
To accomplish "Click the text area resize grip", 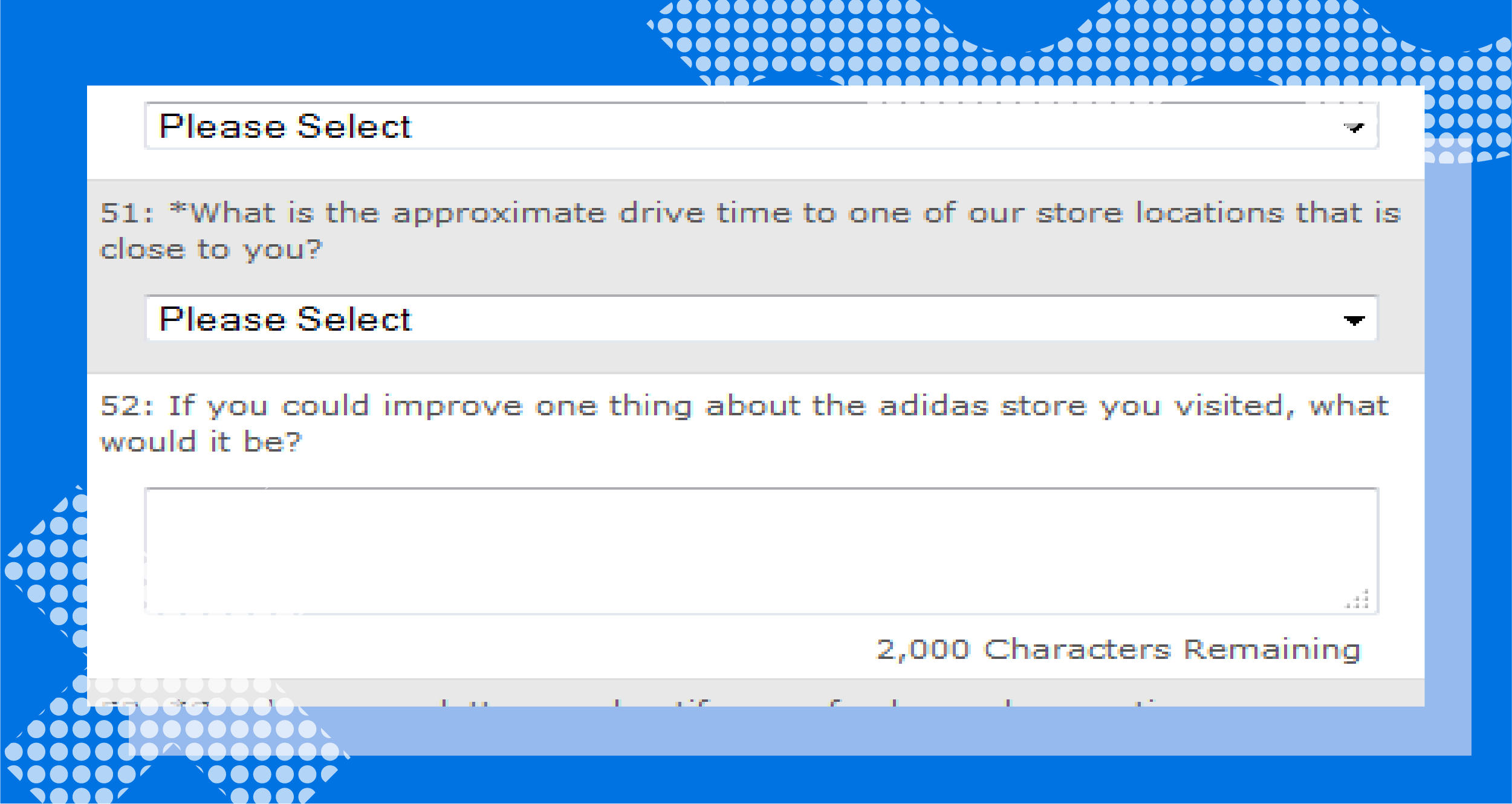I will [1358, 598].
